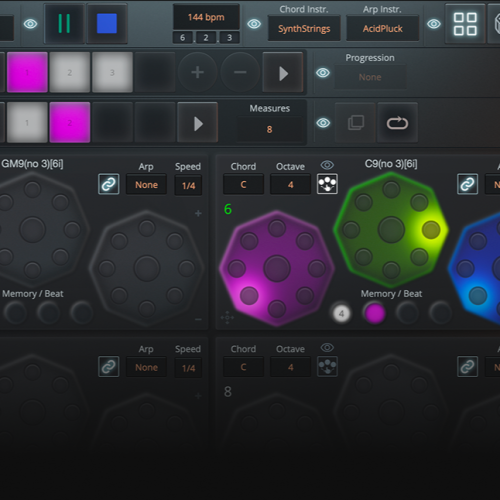Image resolution: width=500 pixels, height=500 pixels.
Task: Click the 144 bpm tempo field
Action: coord(206,17)
